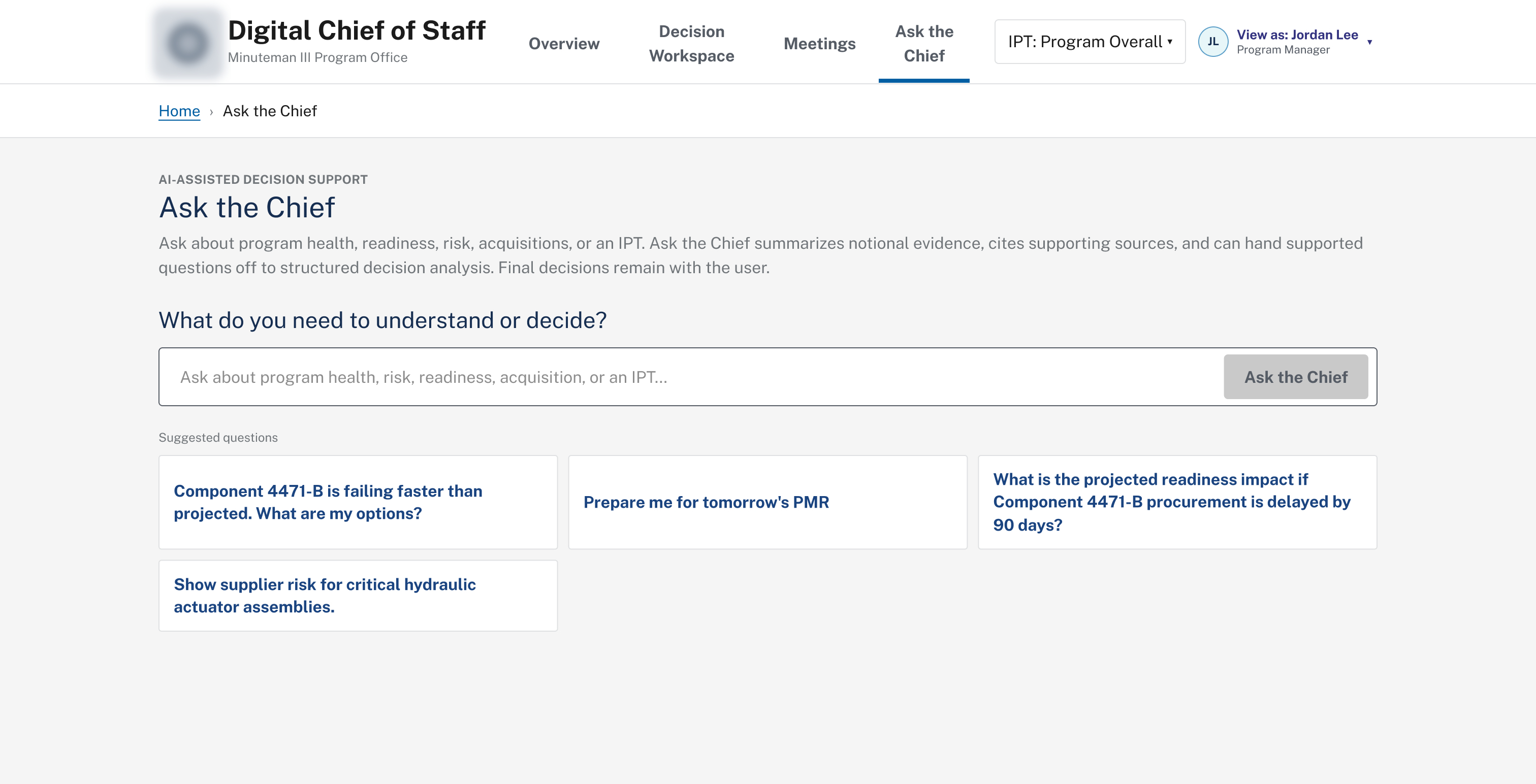Open the IPT: Program Overall dropdown

[1090, 42]
